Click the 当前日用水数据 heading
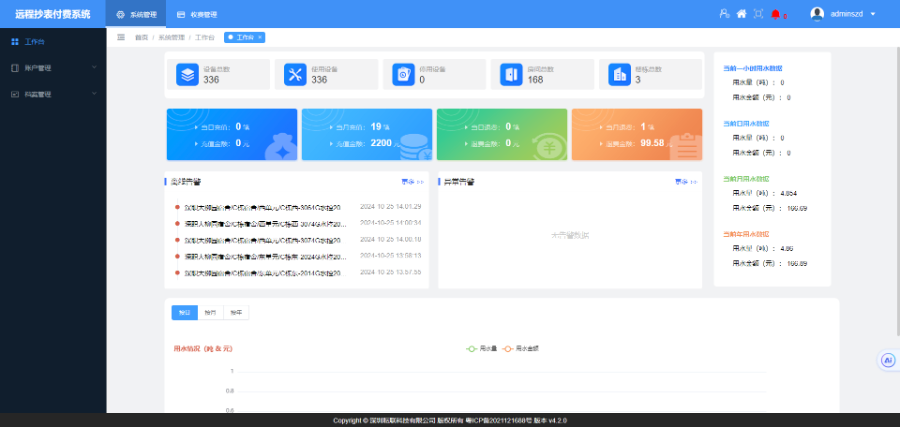Image resolution: width=900 pixels, height=427 pixels. [x=746, y=123]
